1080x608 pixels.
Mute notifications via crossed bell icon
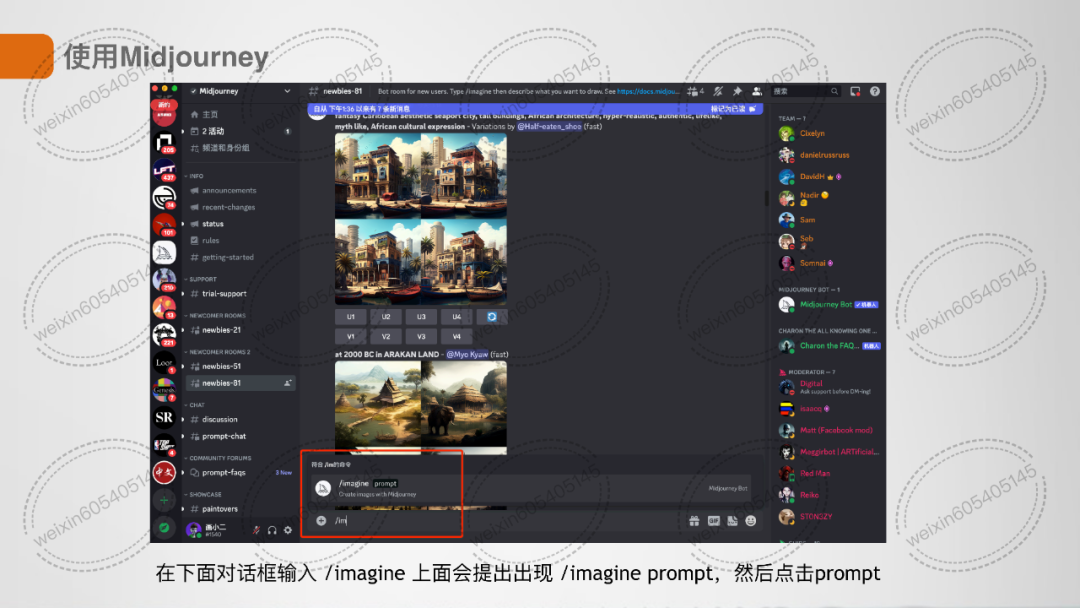pos(718,91)
